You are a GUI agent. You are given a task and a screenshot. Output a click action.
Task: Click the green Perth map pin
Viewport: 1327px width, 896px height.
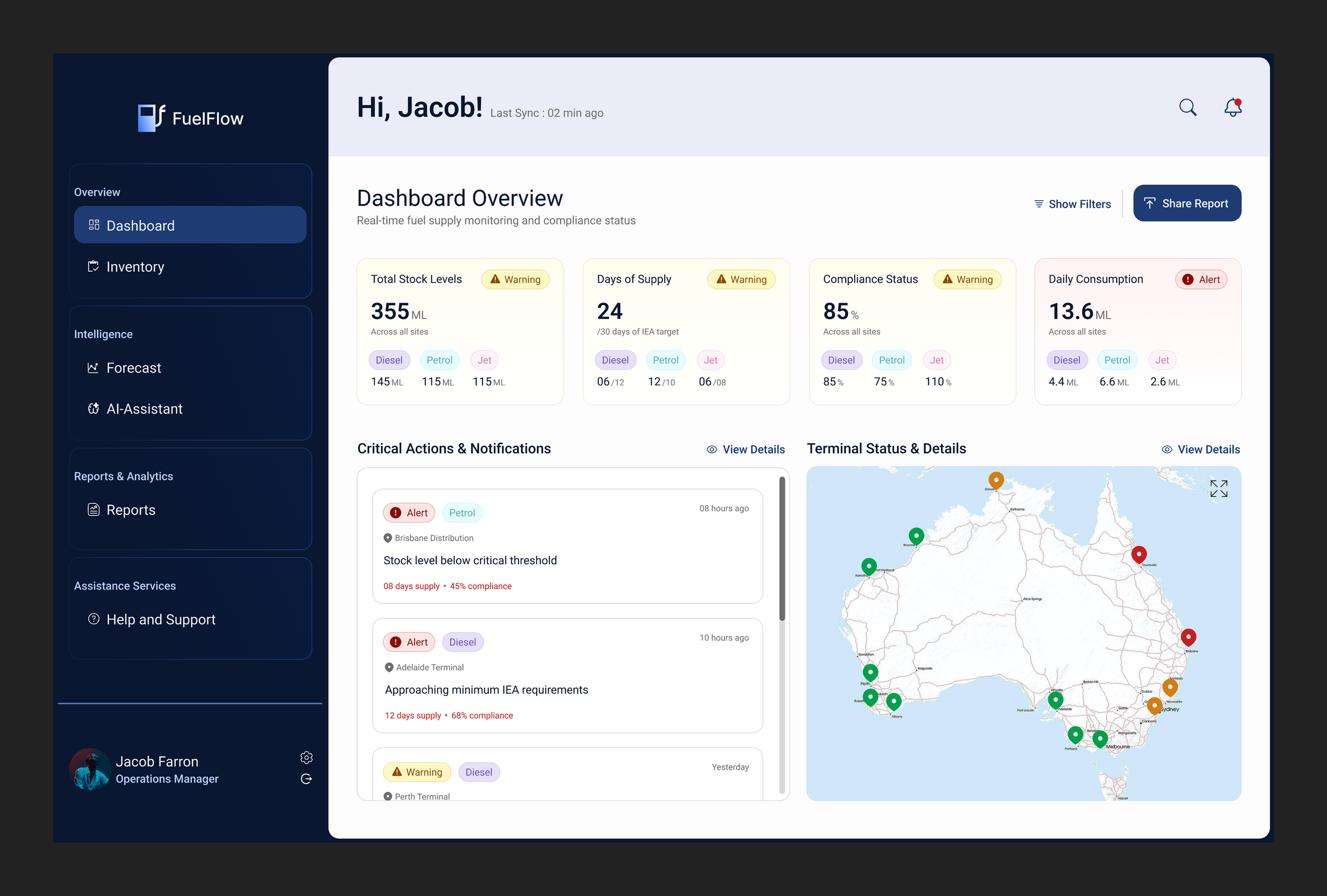pos(869,672)
